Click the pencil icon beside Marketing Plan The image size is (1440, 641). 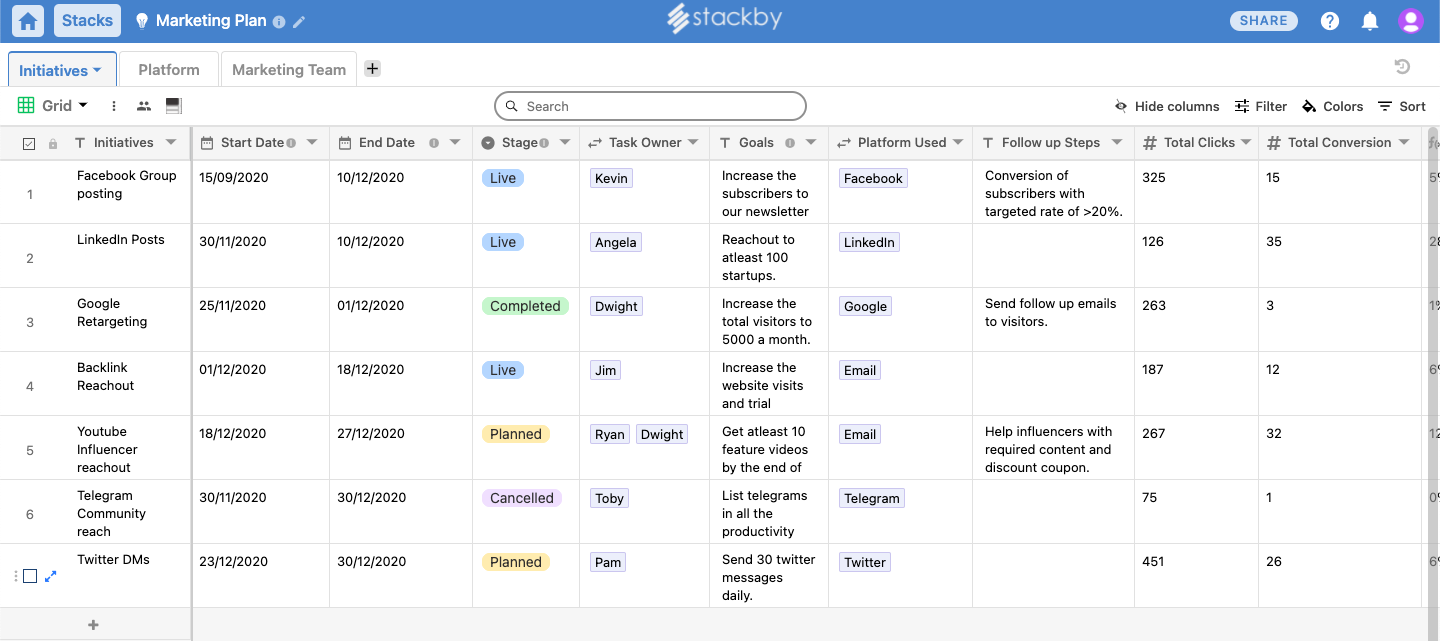coord(299,22)
